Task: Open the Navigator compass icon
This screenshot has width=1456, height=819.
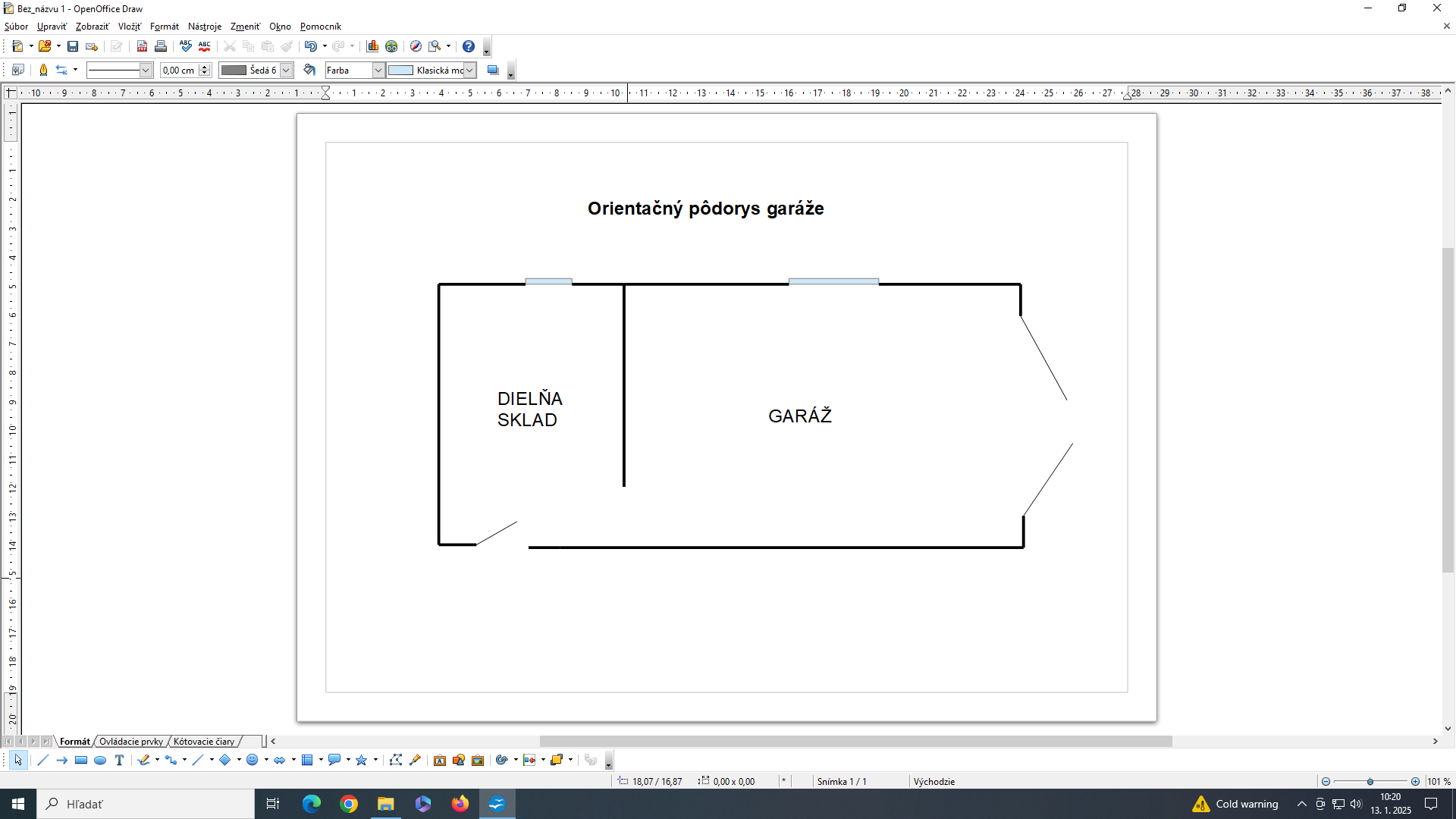Action: click(x=416, y=46)
